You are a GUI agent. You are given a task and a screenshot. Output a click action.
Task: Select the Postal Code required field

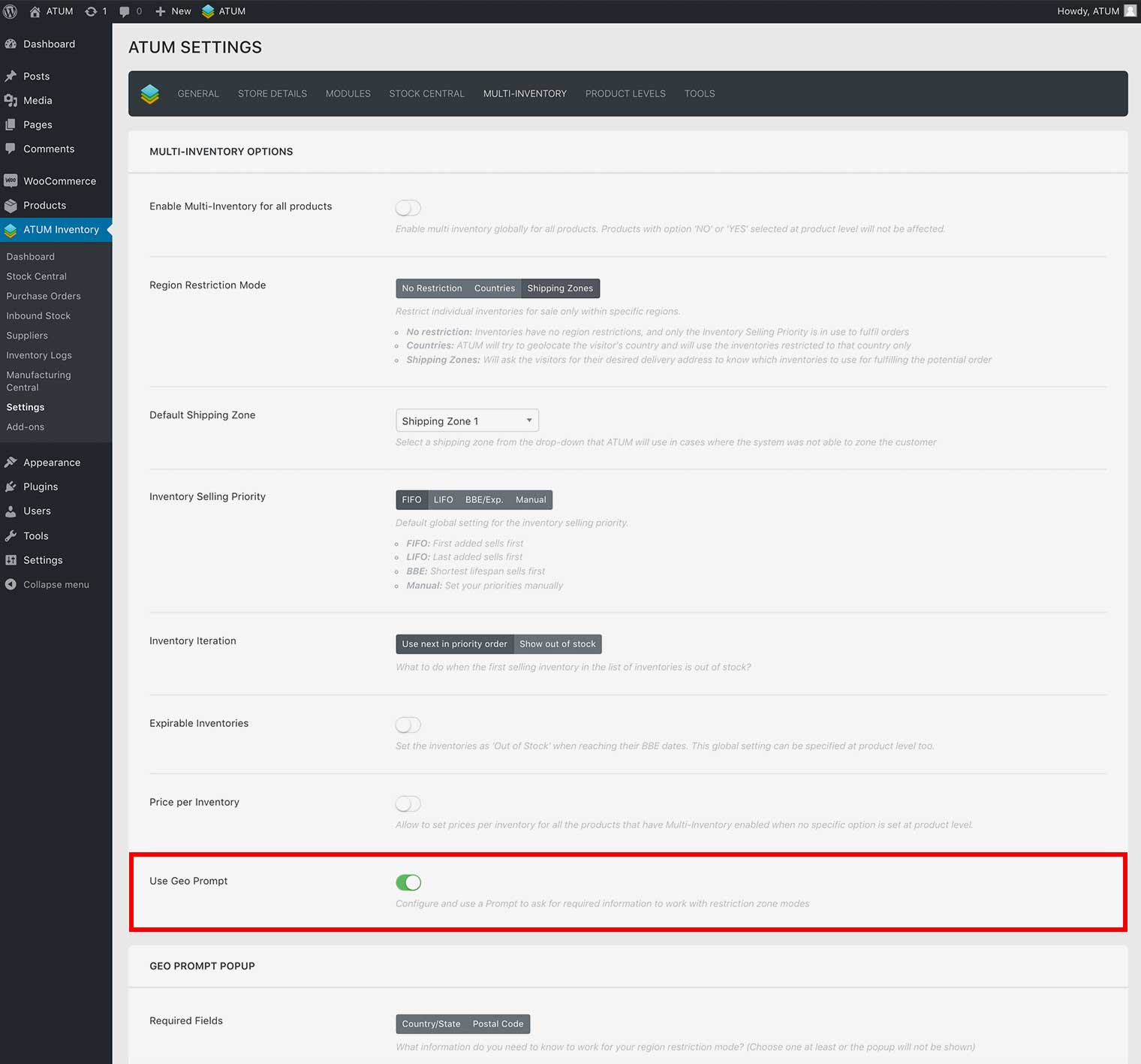click(x=498, y=1023)
